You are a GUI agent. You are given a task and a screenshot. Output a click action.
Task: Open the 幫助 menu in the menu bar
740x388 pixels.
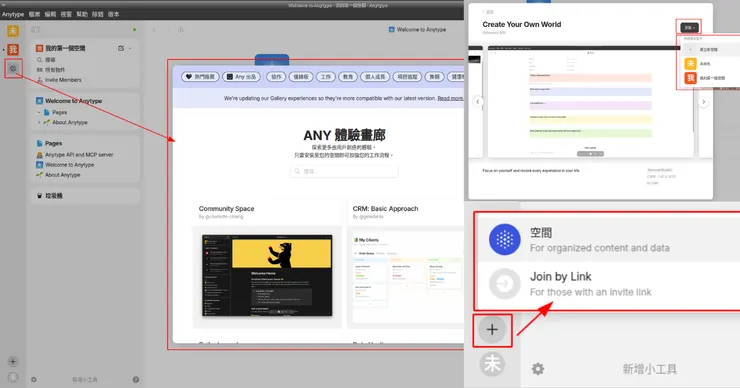(x=82, y=14)
